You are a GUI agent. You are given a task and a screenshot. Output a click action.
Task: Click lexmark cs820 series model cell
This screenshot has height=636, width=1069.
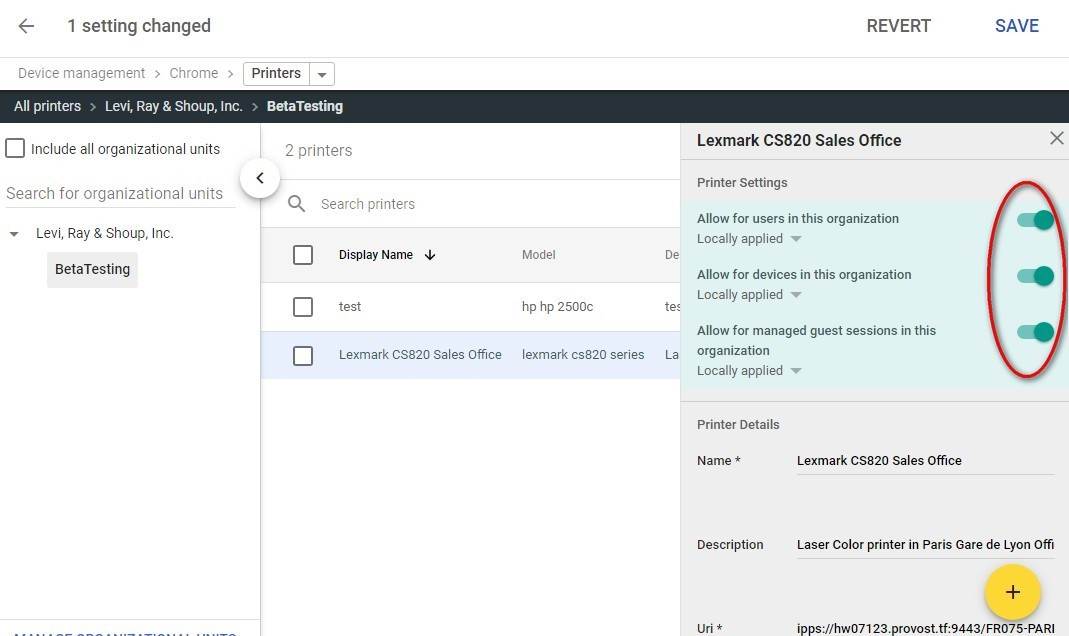click(x=583, y=354)
